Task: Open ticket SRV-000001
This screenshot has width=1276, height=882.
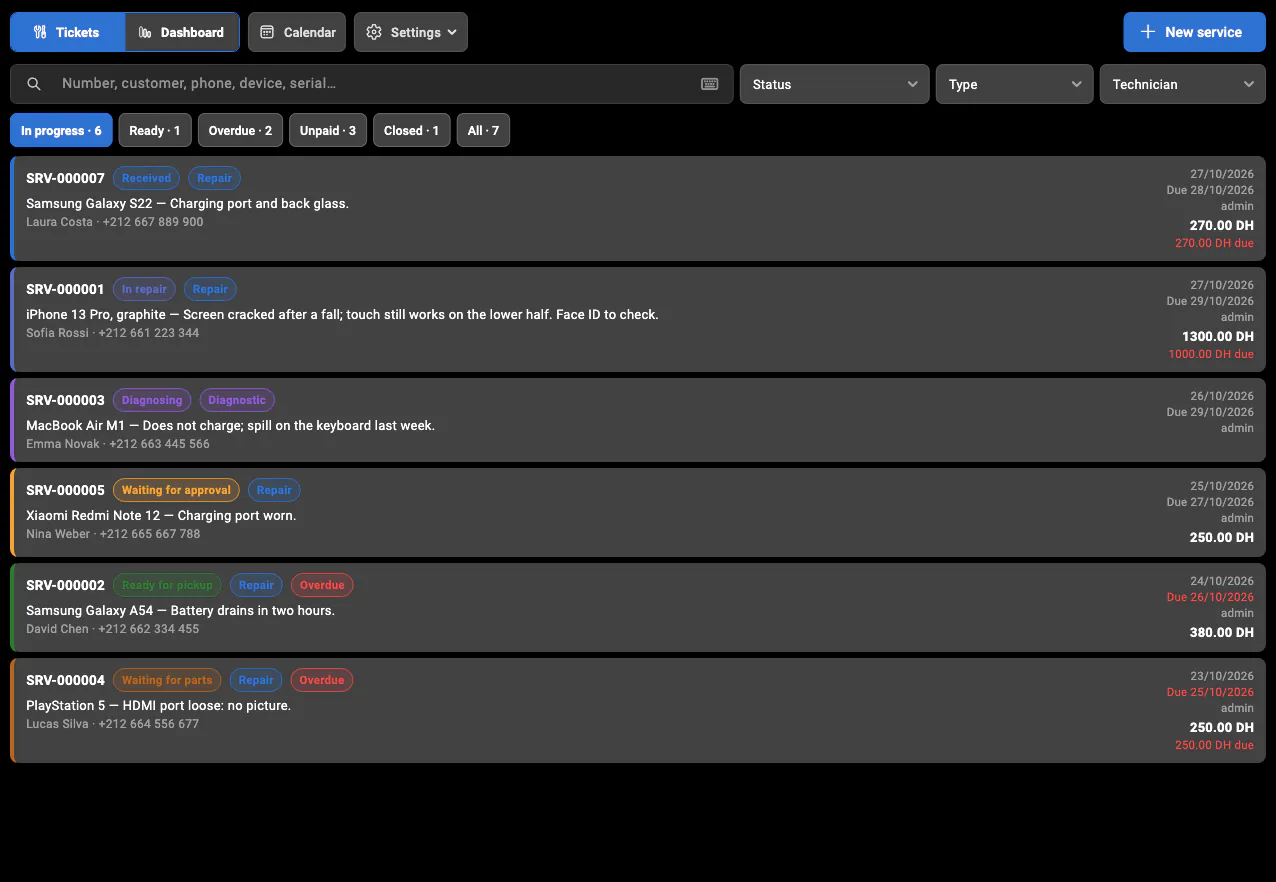Action: pos(638,319)
